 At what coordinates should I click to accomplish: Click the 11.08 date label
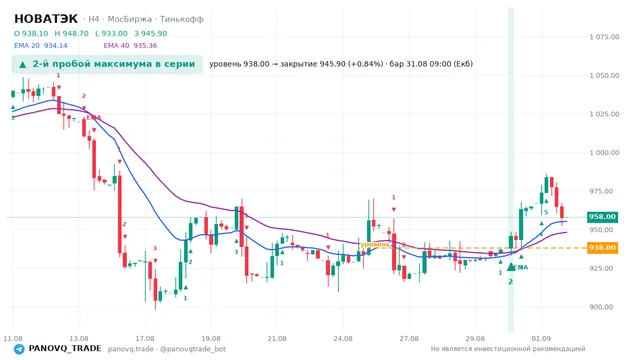click(x=13, y=338)
